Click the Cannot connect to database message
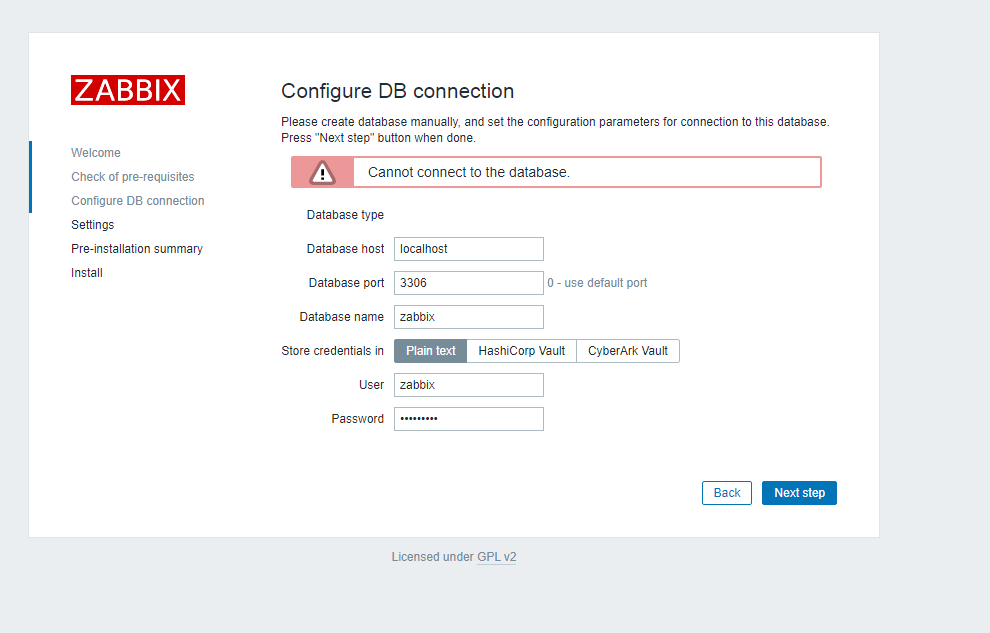Viewport: 990px width, 633px height. click(469, 172)
